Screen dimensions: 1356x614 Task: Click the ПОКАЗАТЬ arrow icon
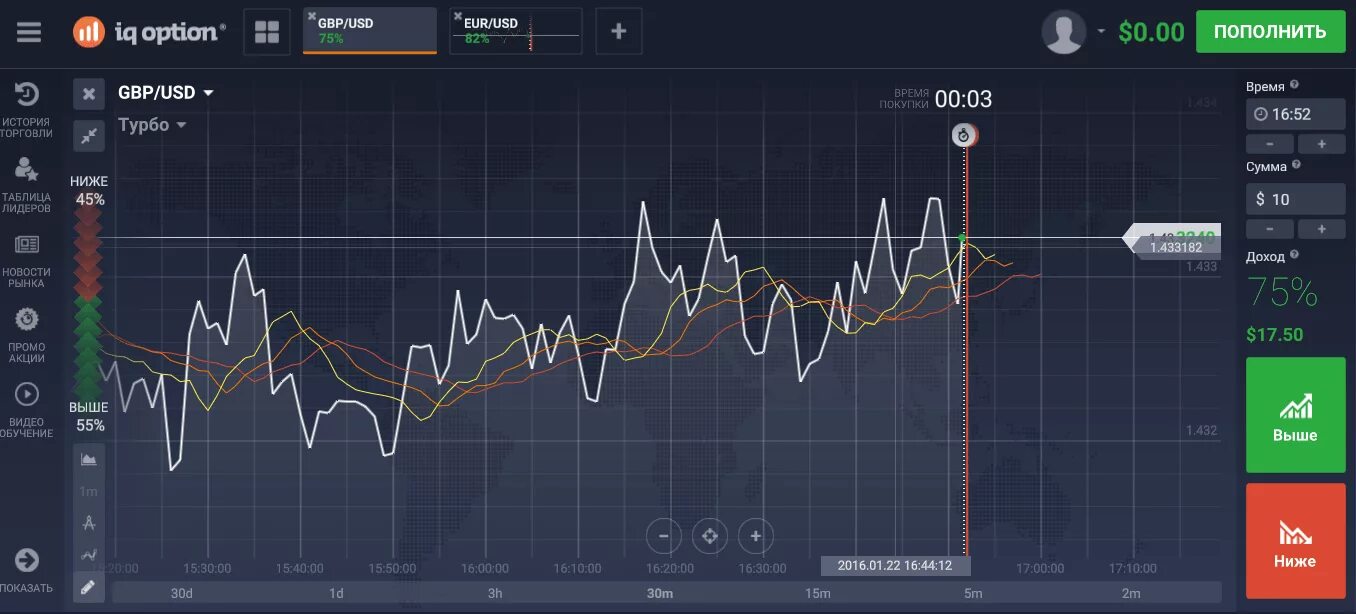[27, 560]
